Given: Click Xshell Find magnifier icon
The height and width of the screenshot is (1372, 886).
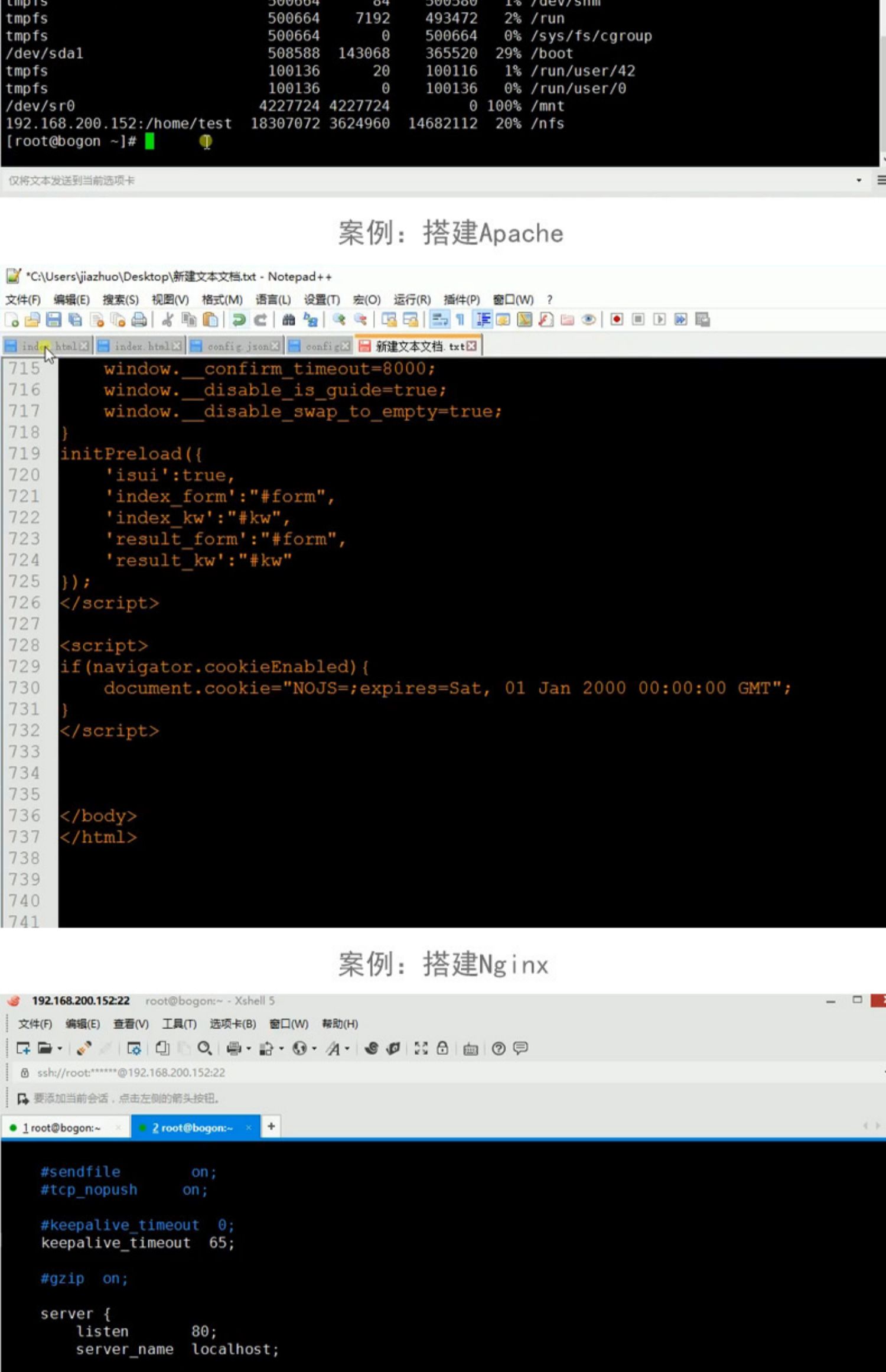Looking at the screenshot, I should pyautogui.click(x=204, y=1048).
